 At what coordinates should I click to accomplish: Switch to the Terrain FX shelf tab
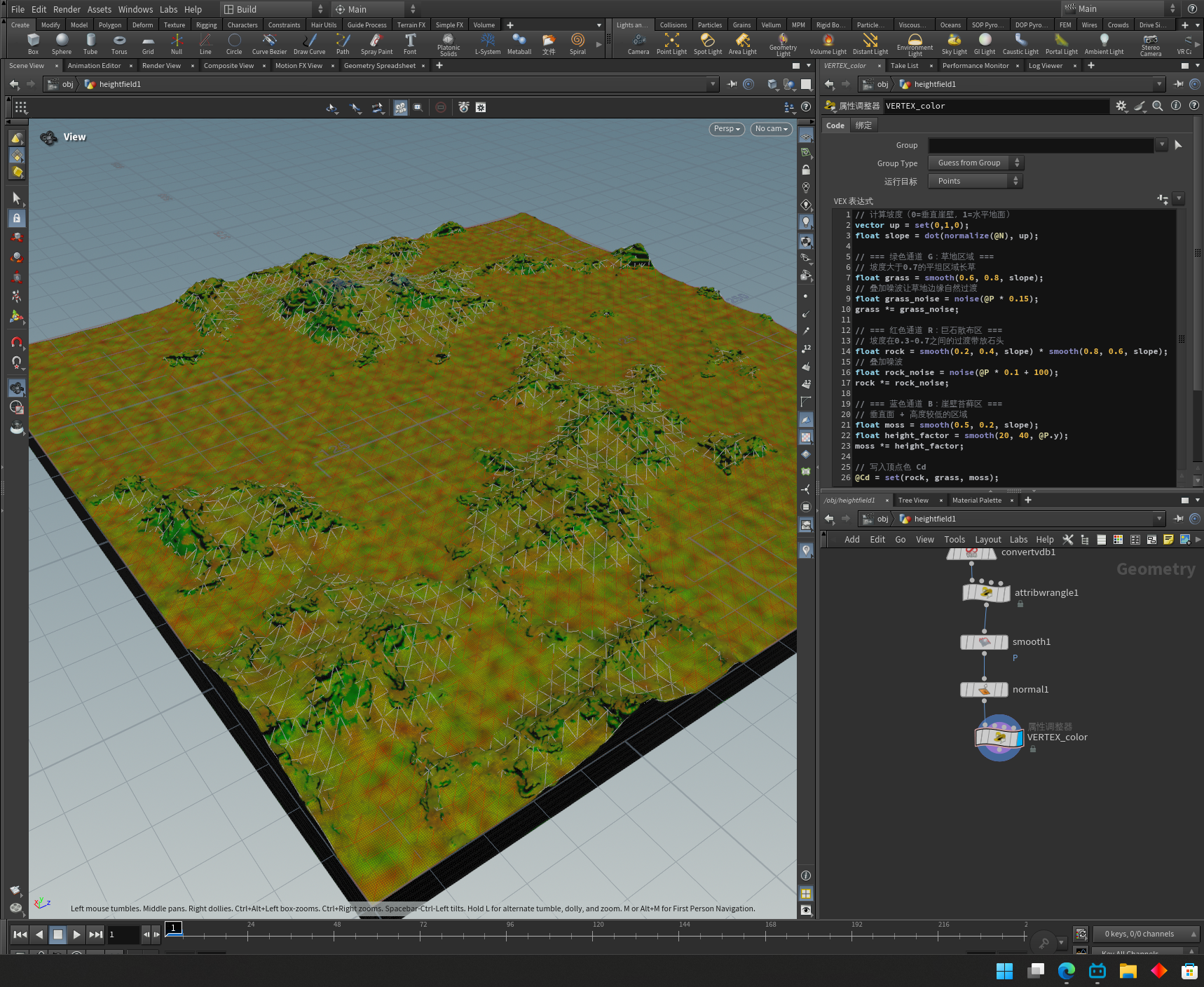coord(411,25)
